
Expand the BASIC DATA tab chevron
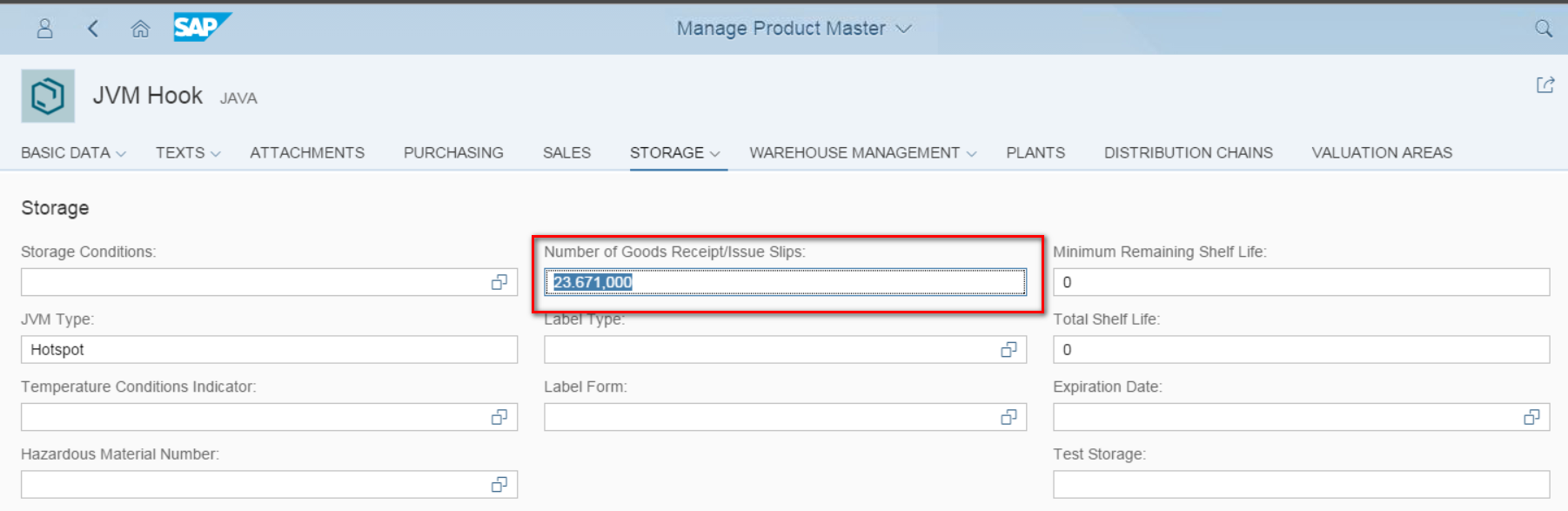[x=121, y=154]
